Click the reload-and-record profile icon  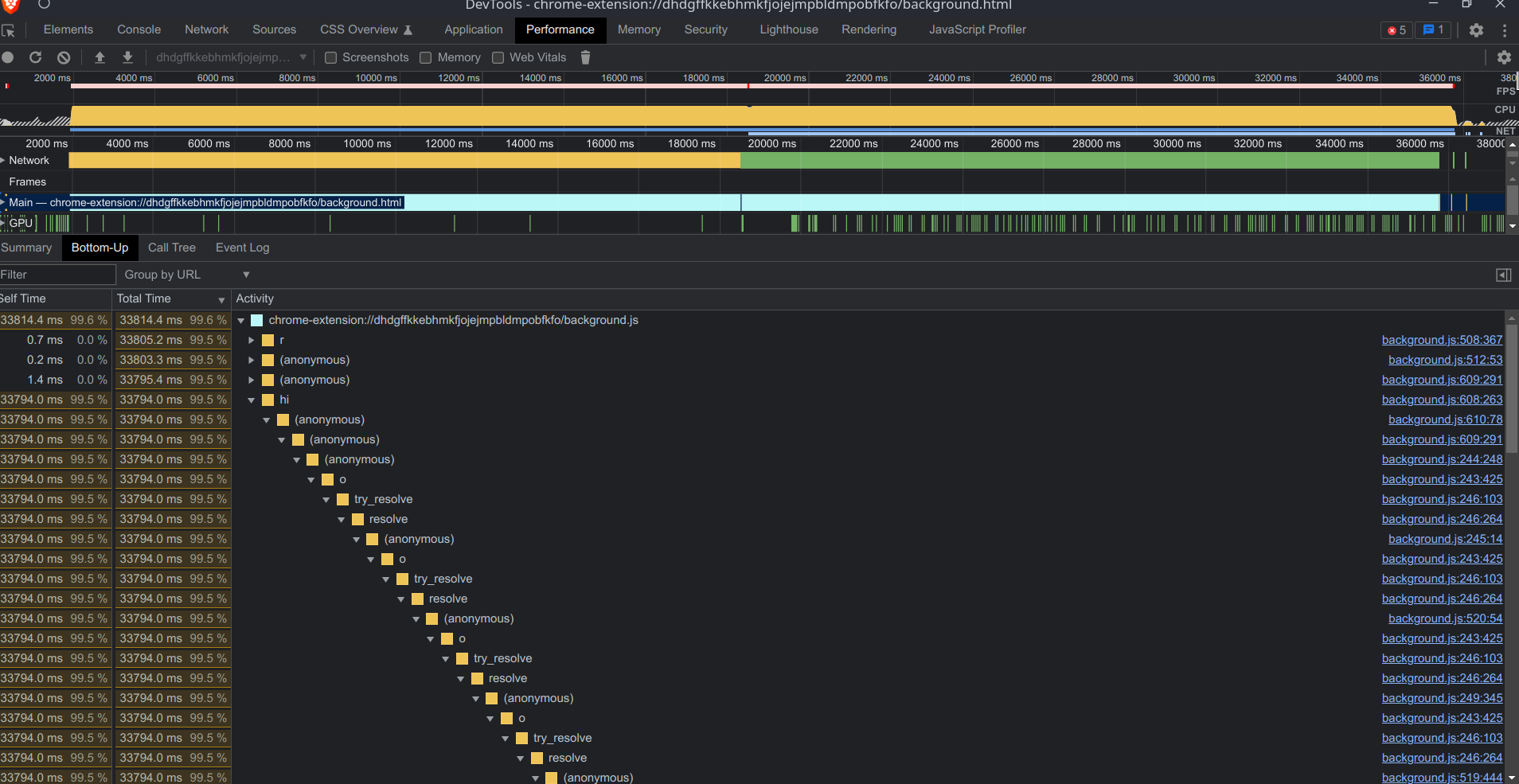[35, 57]
